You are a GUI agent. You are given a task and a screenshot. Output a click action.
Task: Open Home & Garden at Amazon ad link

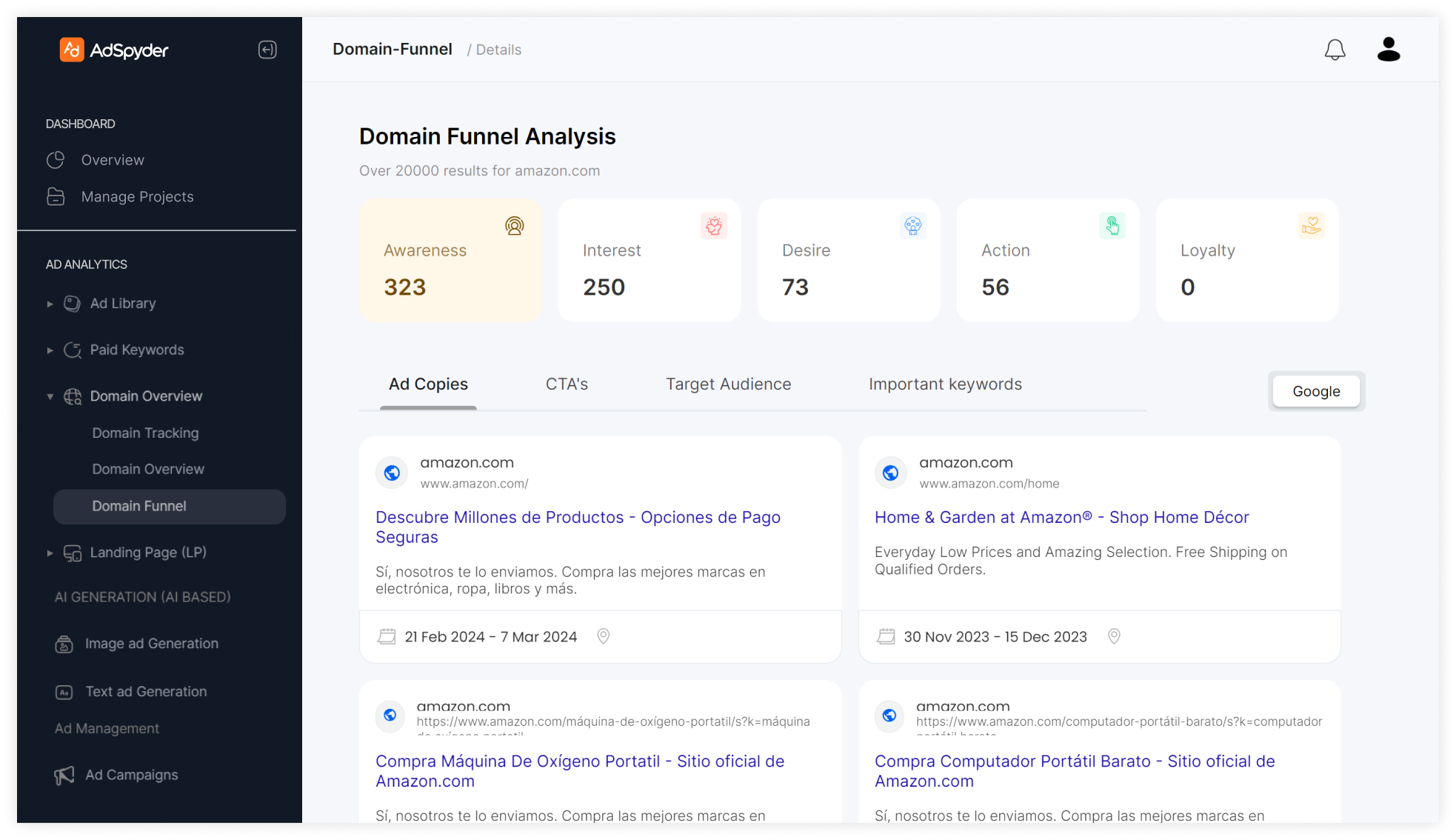click(1061, 517)
